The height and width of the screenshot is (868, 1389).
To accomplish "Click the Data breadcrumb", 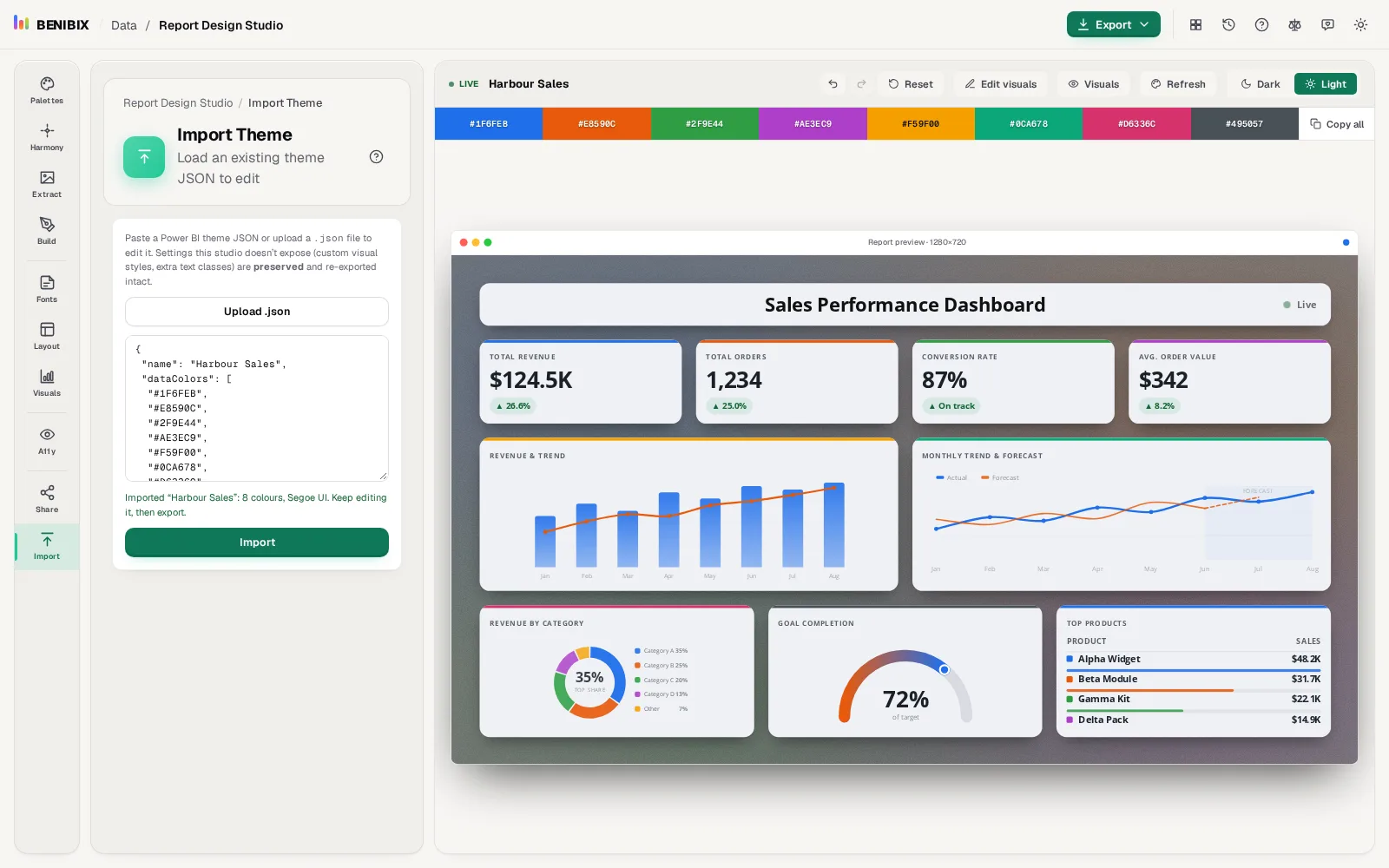I will 124,25.
